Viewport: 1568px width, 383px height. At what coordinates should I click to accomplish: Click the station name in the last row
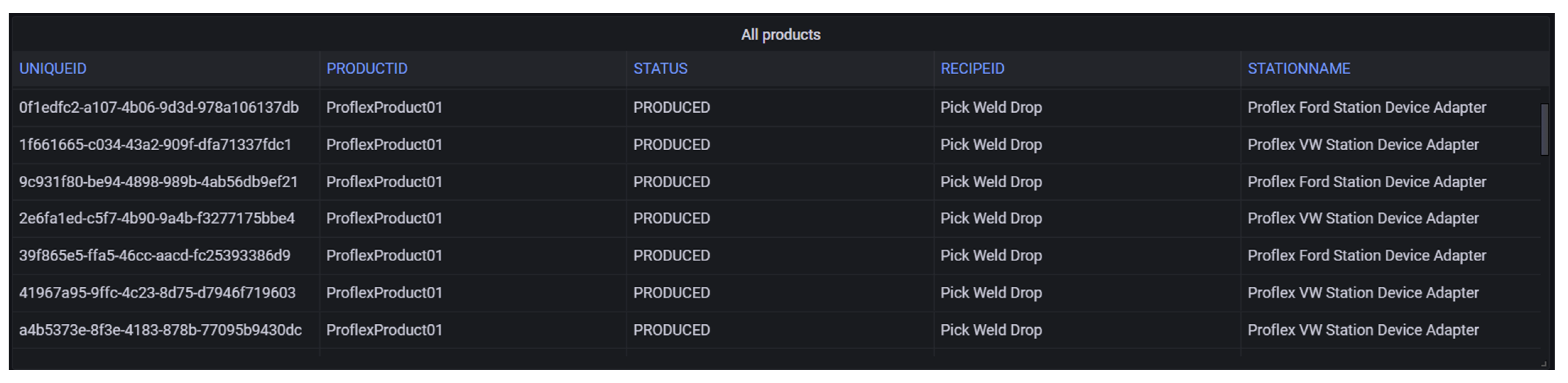point(1363,330)
